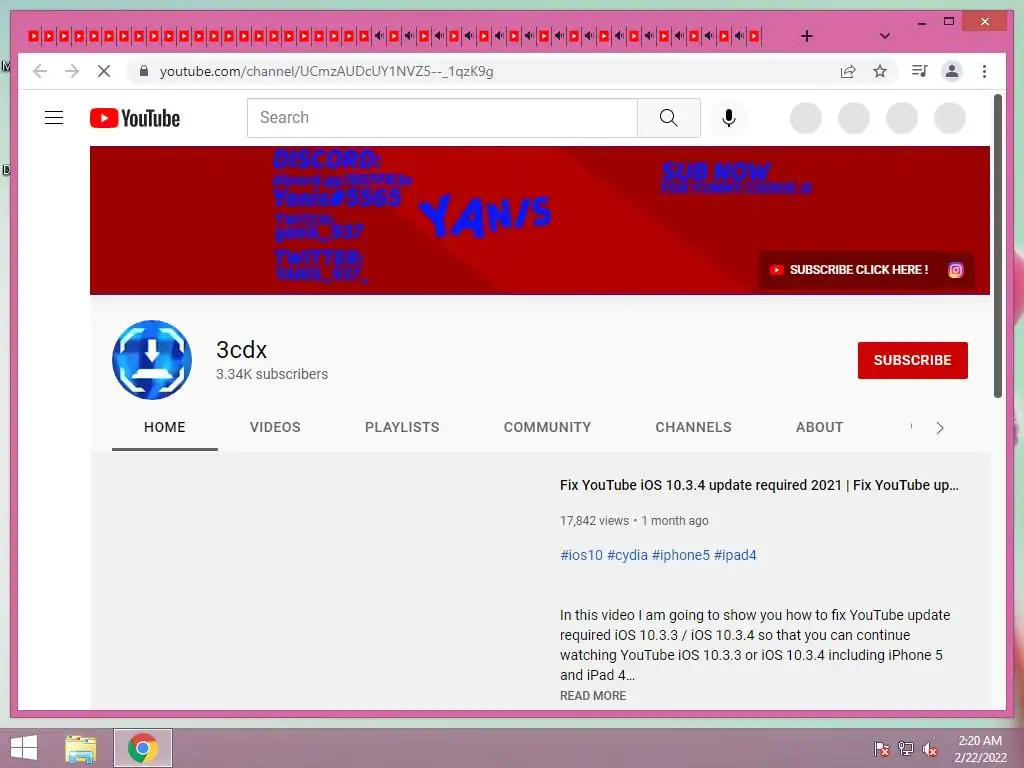Viewport: 1024px width, 768px height.
Task: Click the 17,842 views text
Action: click(594, 520)
